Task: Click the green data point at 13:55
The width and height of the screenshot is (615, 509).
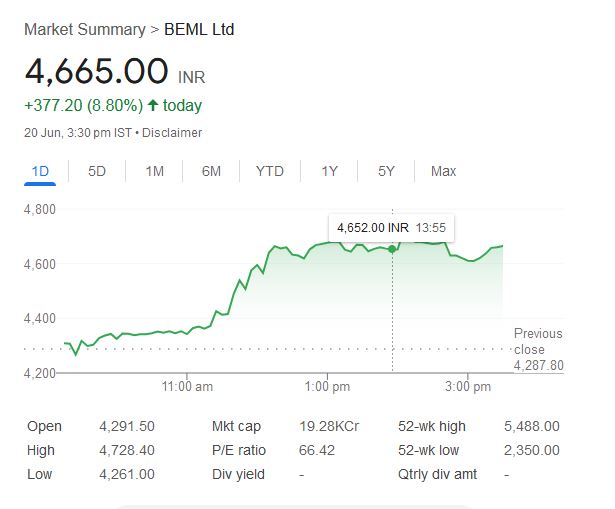Action: [392, 249]
